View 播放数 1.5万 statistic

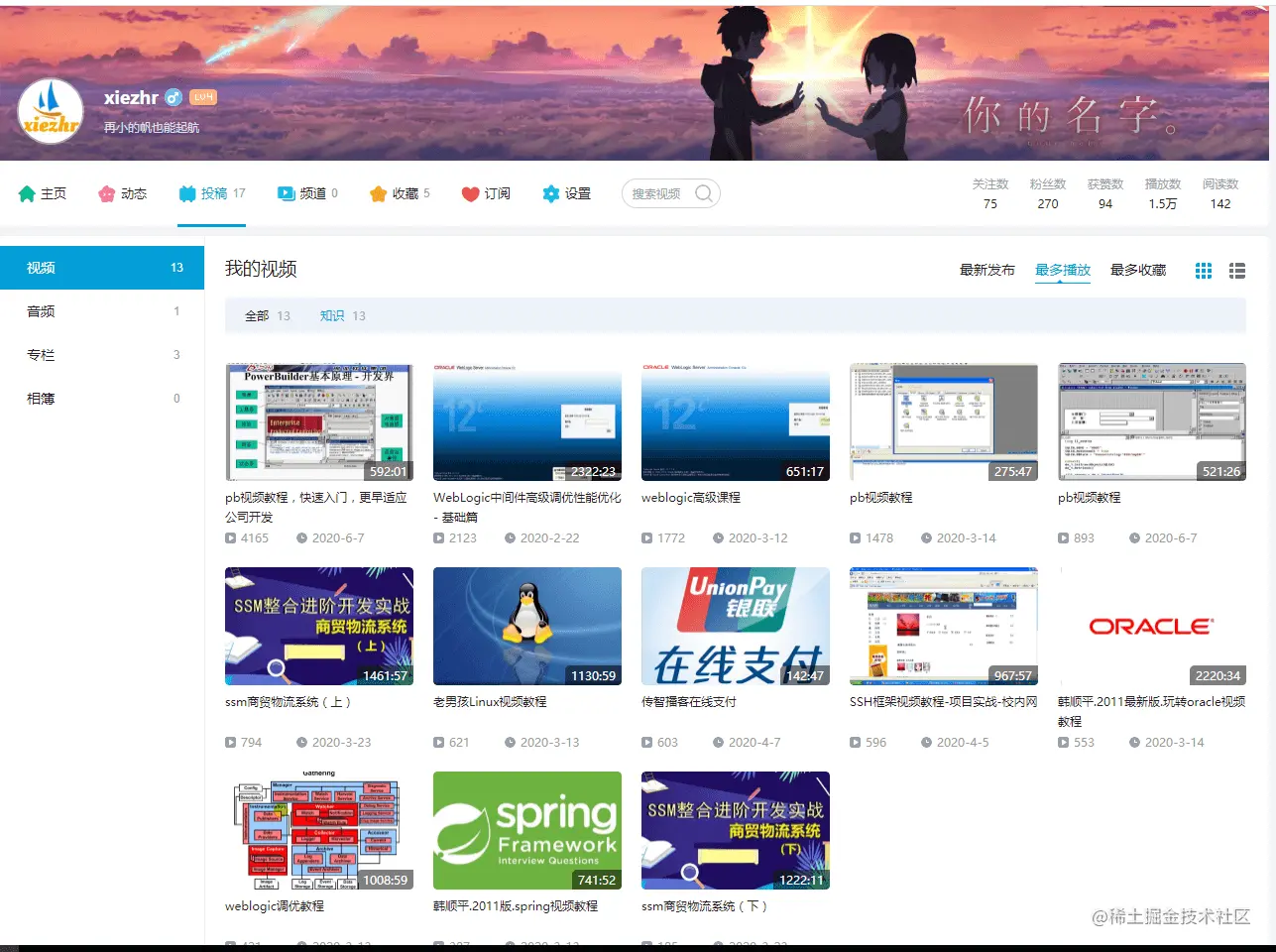tap(1163, 193)
